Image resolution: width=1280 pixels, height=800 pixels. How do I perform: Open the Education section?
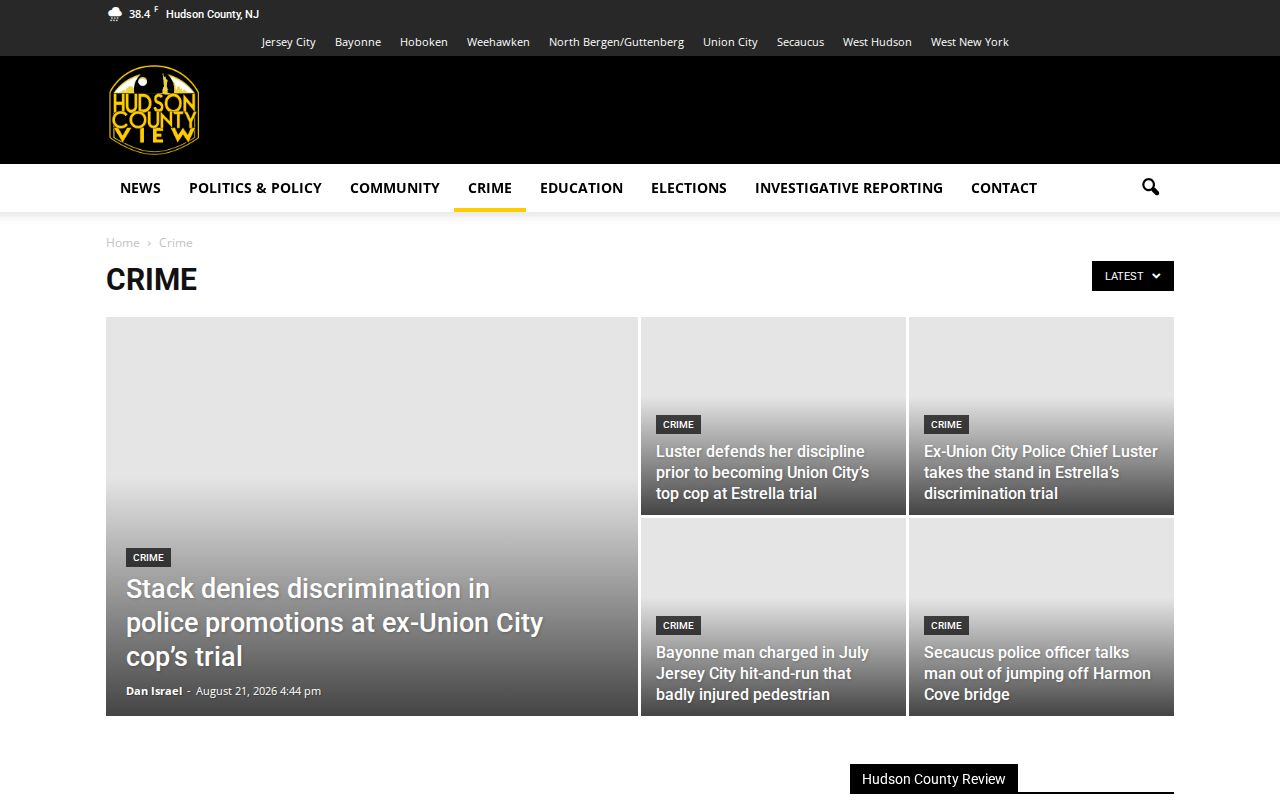coord(581,188)
